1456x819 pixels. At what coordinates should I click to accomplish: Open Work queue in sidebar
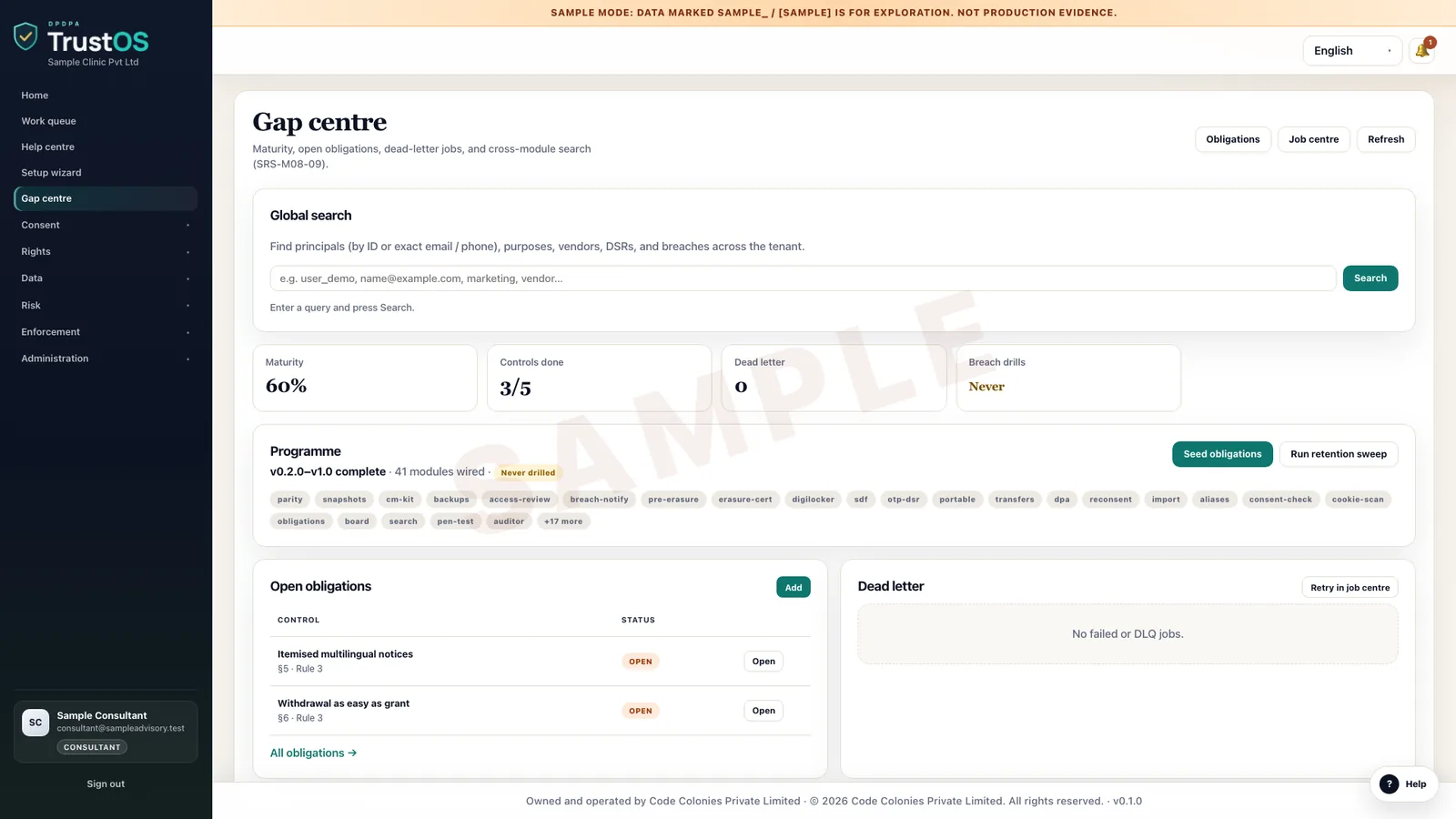106,121
